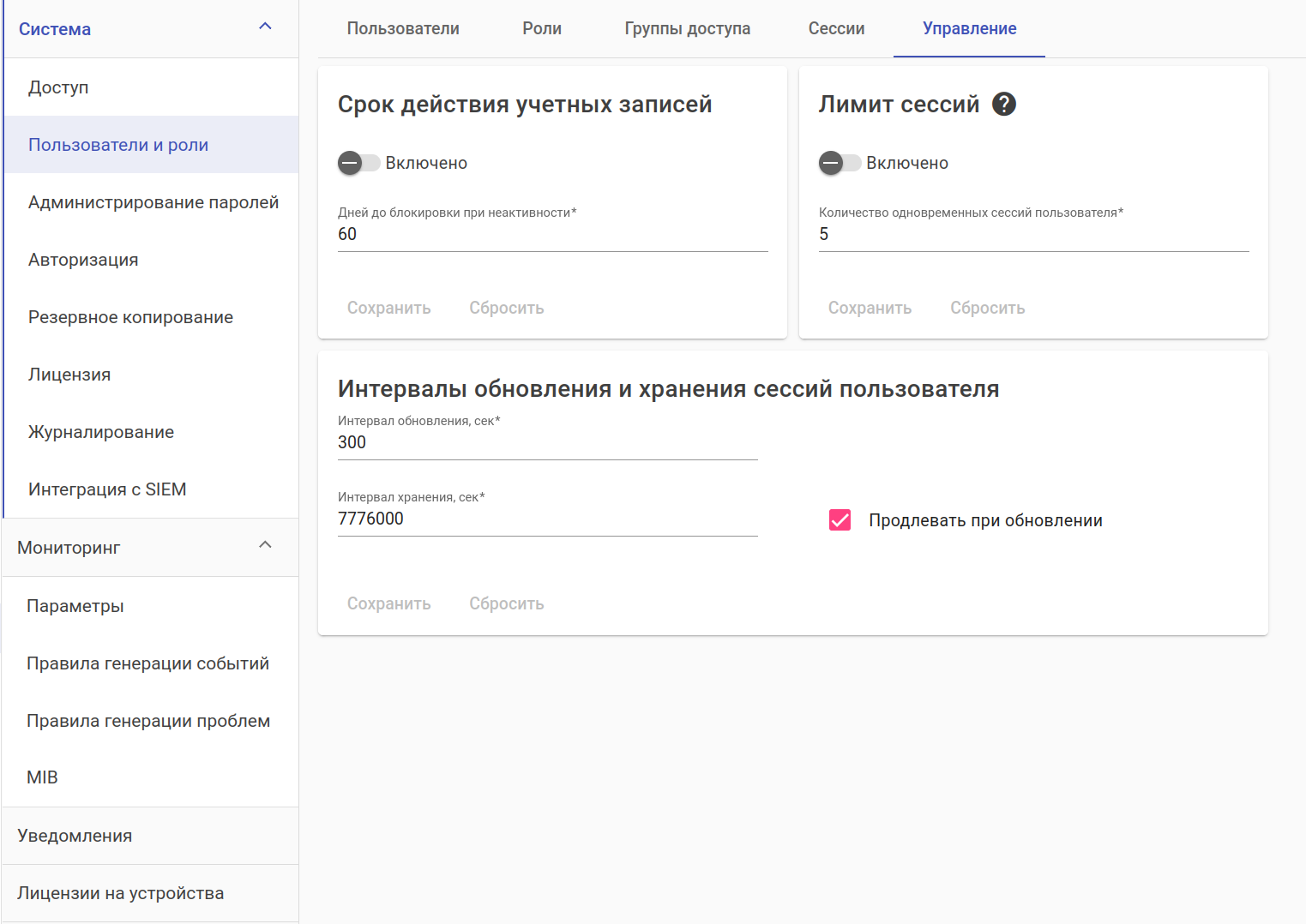The width and height of the screenshot is (1306, 924).
Task: Focus the concurrent sessions count field
Action: (1033, 235)
